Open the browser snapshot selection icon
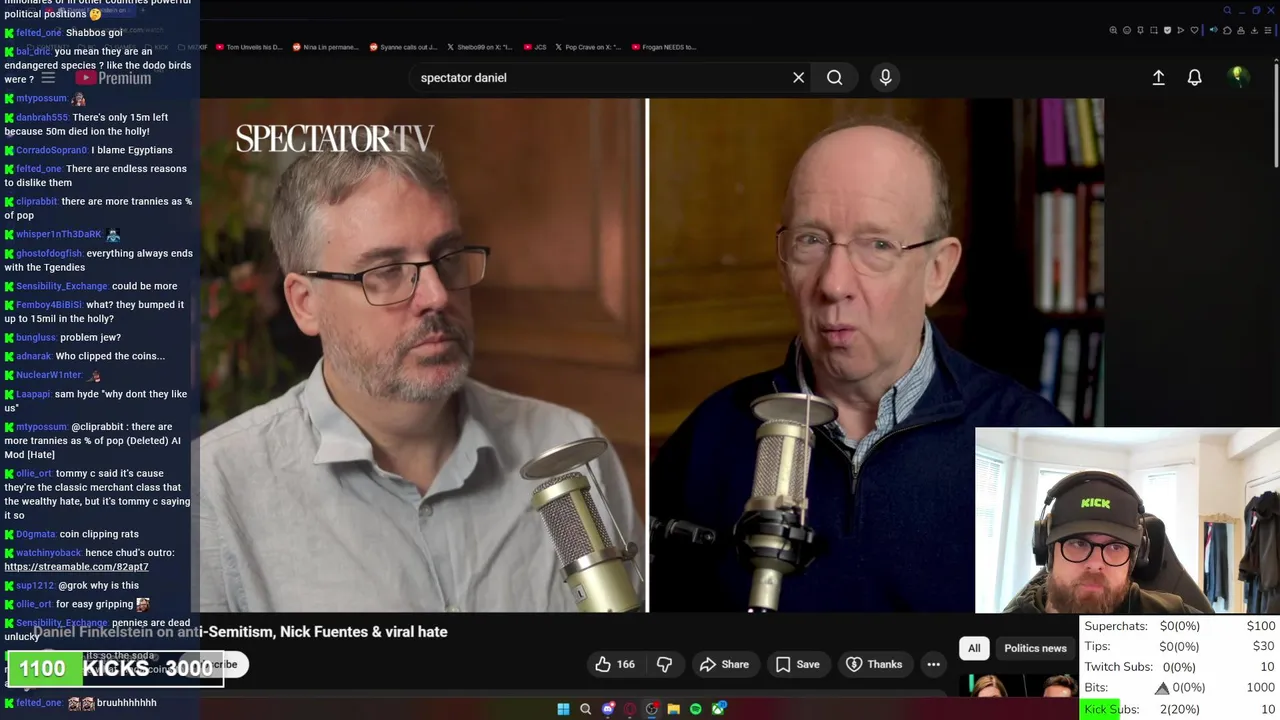Image resolution: width=1280 pixels, height=720 pixels. click(1154, 30)
